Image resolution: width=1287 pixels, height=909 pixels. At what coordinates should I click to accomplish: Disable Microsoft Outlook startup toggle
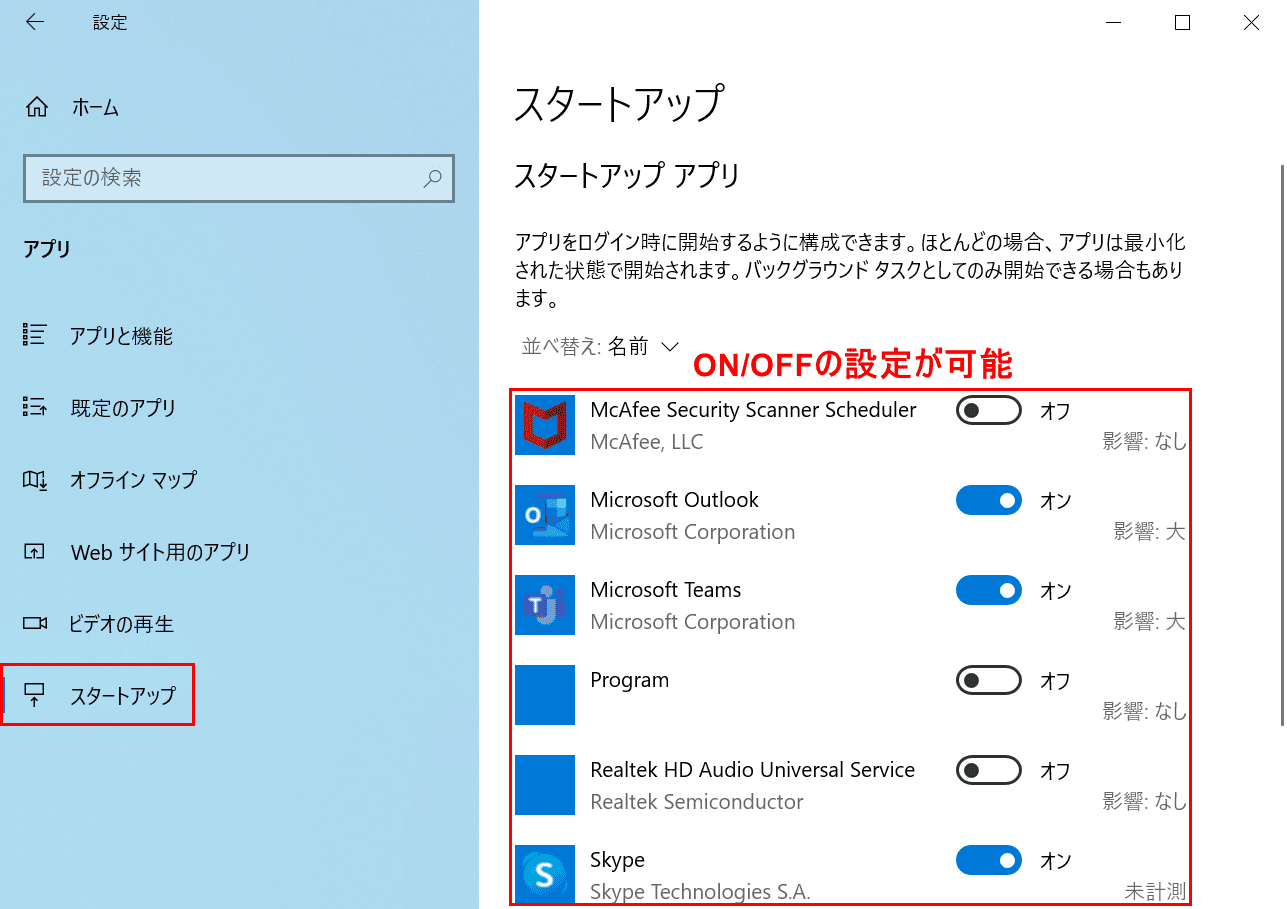[x=988, y=500]
